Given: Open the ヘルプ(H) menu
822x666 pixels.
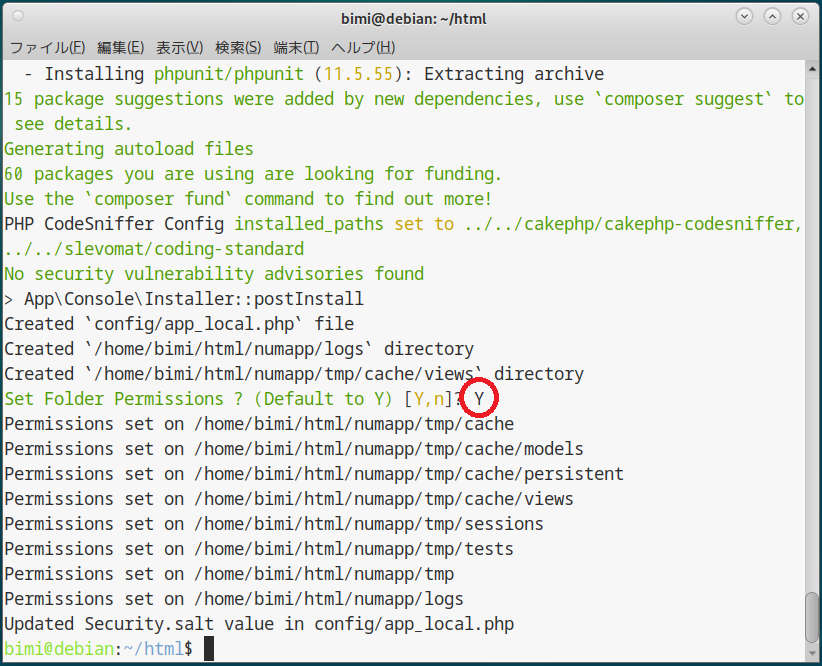Looking at the screenshot, I should pyautogui.click(x=362, y=47).
